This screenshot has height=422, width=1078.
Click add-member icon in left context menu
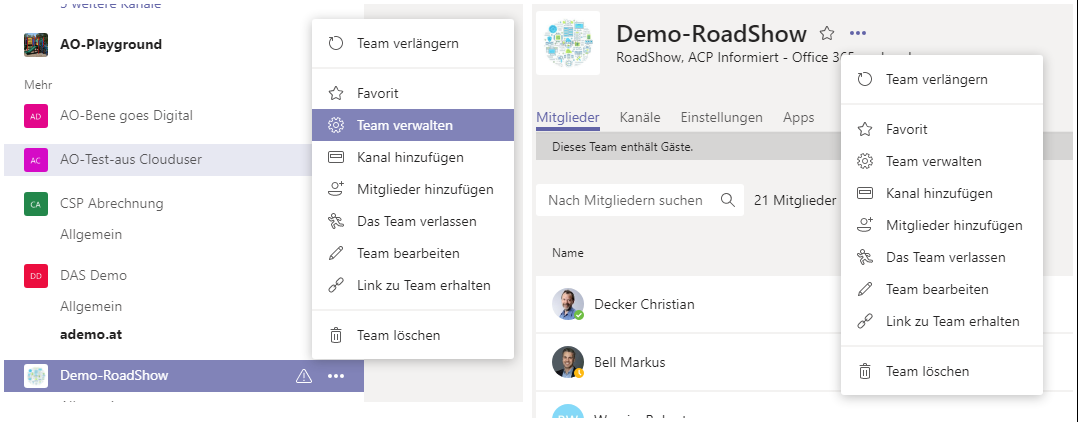click(336, 189)
